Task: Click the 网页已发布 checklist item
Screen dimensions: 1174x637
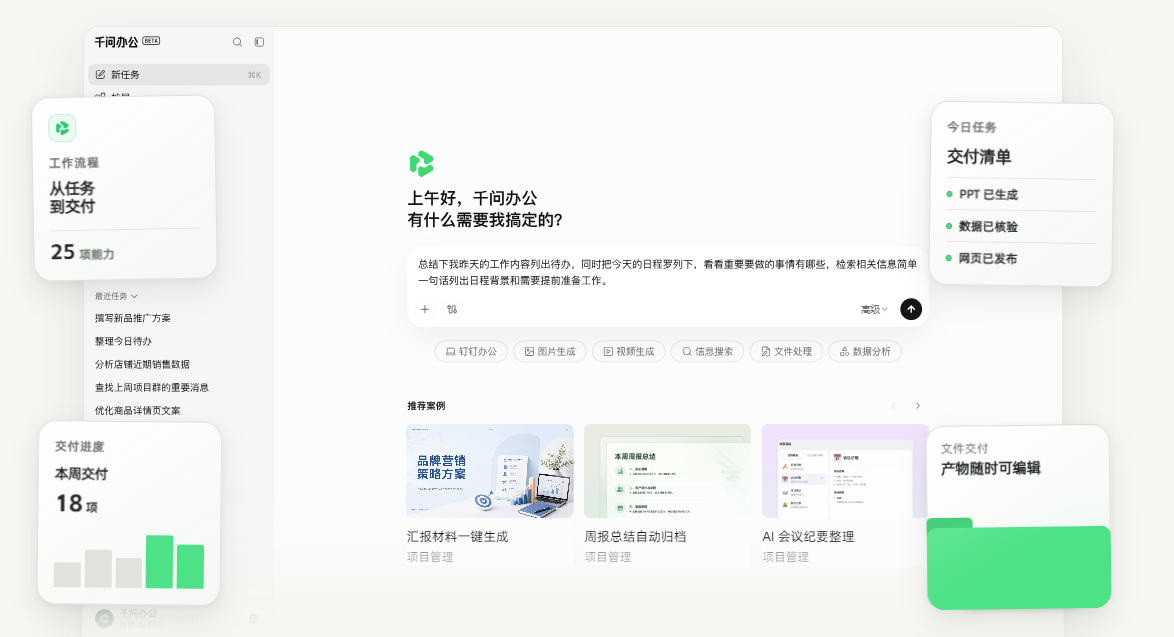Action: 982,258
